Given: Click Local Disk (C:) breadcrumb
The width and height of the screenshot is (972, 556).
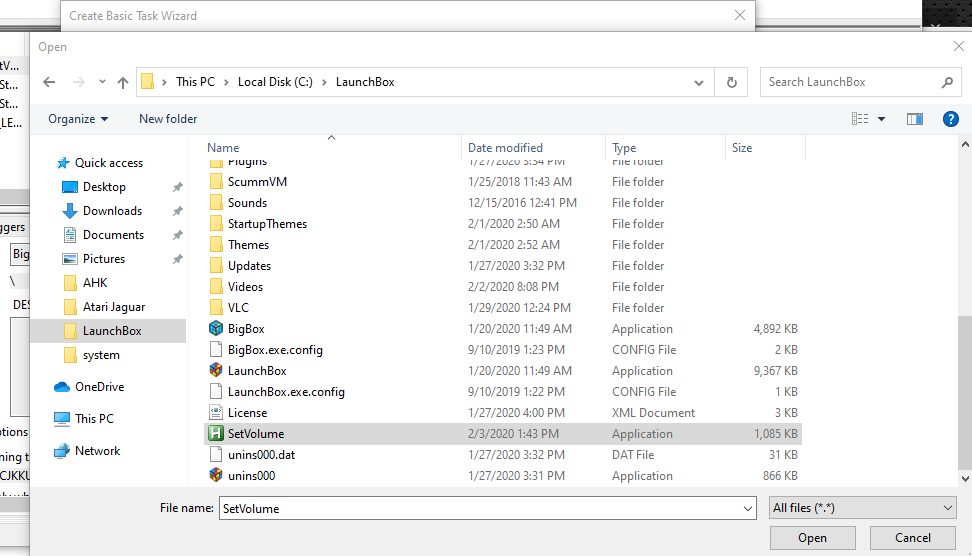Looking at the screenshot, I should pos(275,82).
